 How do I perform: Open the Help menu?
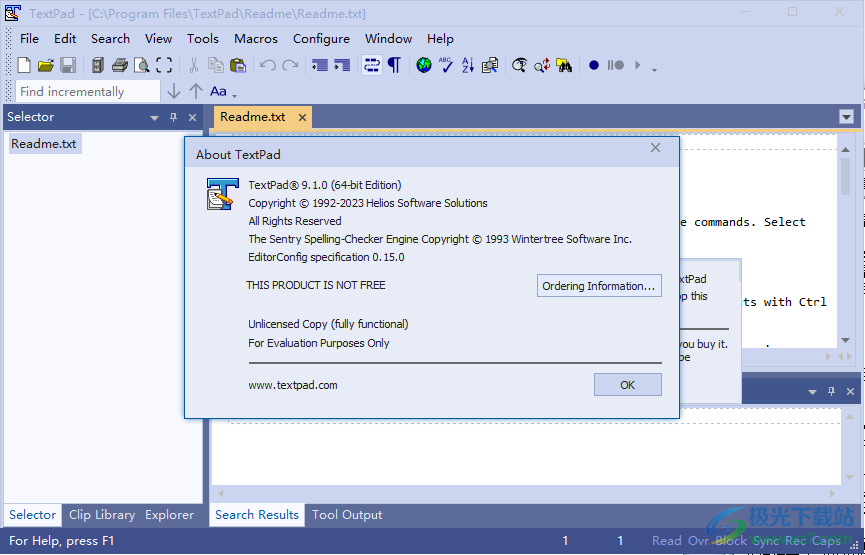[x=440, y=39]
